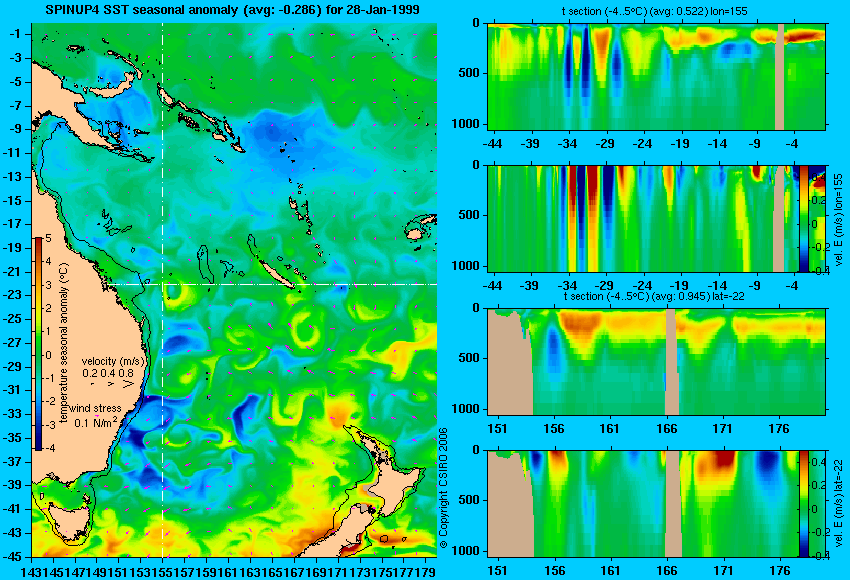Click '-4' on the top section plot axis
Screen dimensions: 850x580
[x=794, y=144]
